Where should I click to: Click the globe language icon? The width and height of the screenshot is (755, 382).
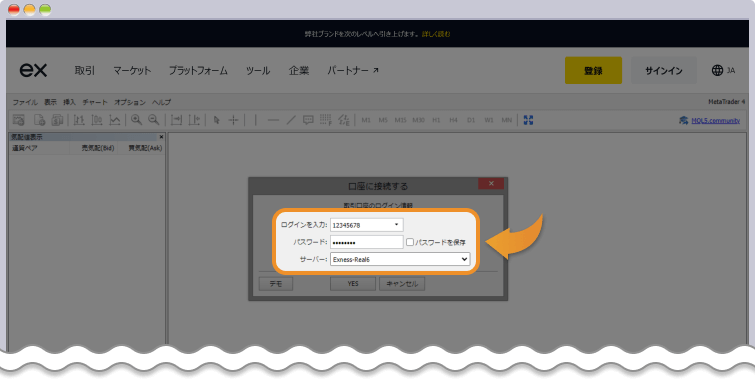(717, 70)
